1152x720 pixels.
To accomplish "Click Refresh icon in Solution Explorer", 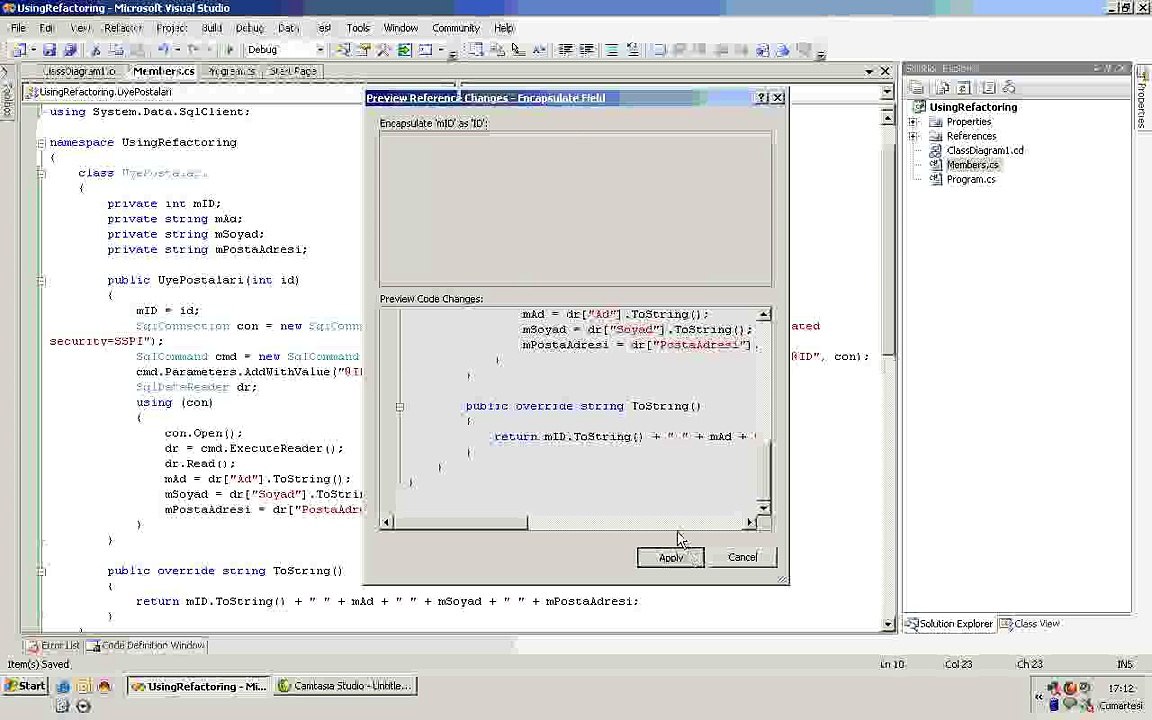I will click(963, 87).
